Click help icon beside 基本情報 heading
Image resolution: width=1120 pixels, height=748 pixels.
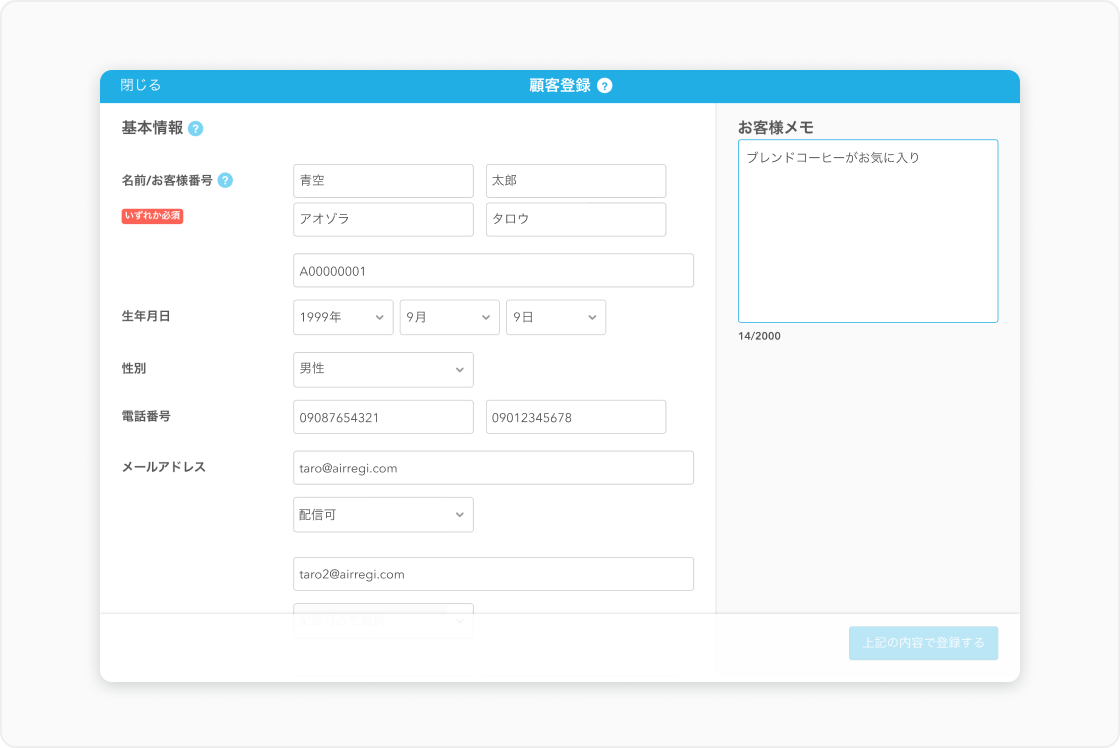click(196, 129)
